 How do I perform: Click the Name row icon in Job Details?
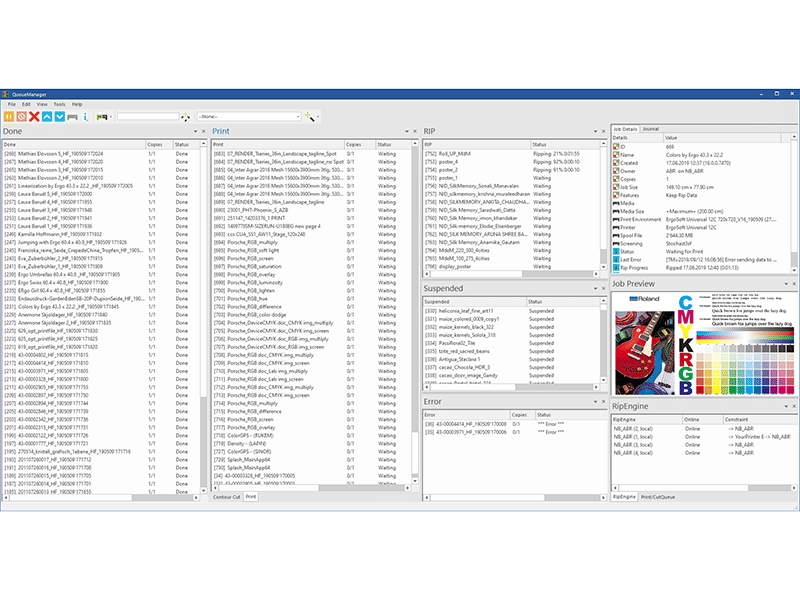click(x=616, y=155)
